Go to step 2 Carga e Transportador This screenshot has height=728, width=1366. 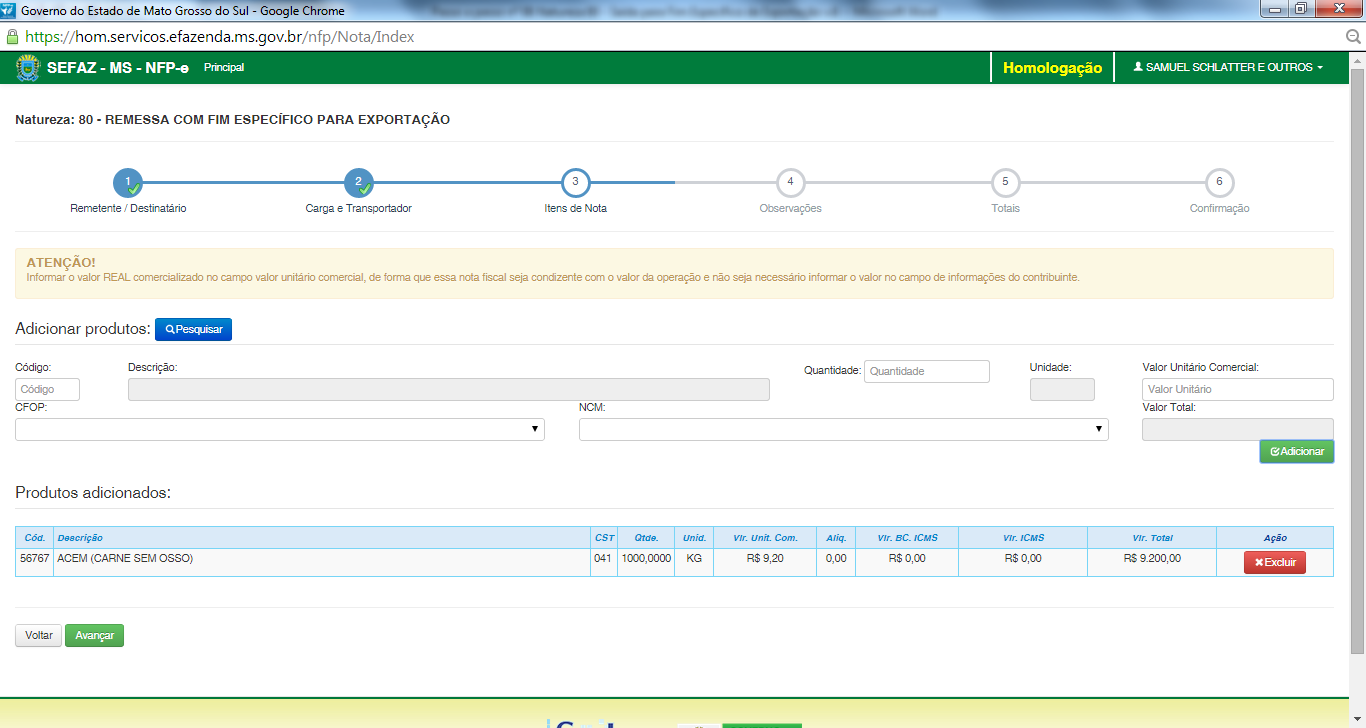[358, 184]
